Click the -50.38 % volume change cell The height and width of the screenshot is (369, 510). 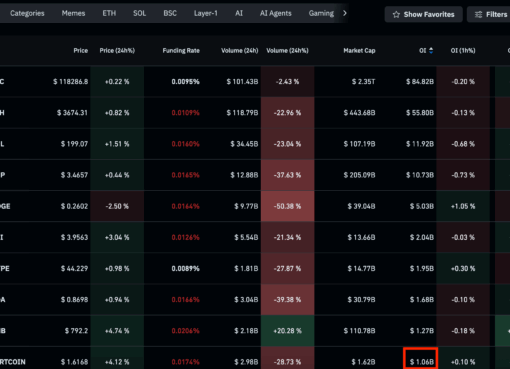click(x=287, y=206)
